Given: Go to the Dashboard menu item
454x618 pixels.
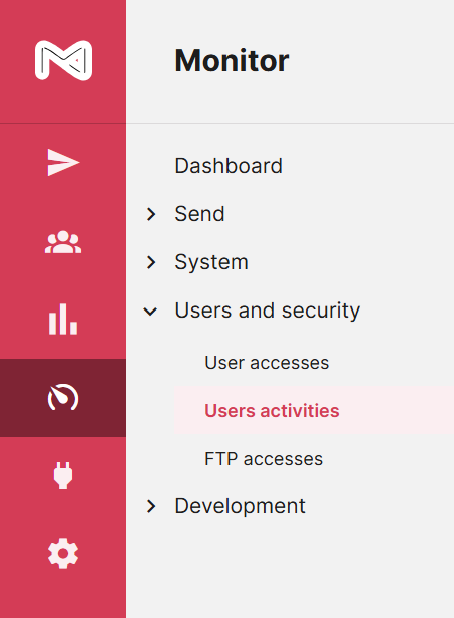Looking at the screenshot, I should click(x=229, y=166).
